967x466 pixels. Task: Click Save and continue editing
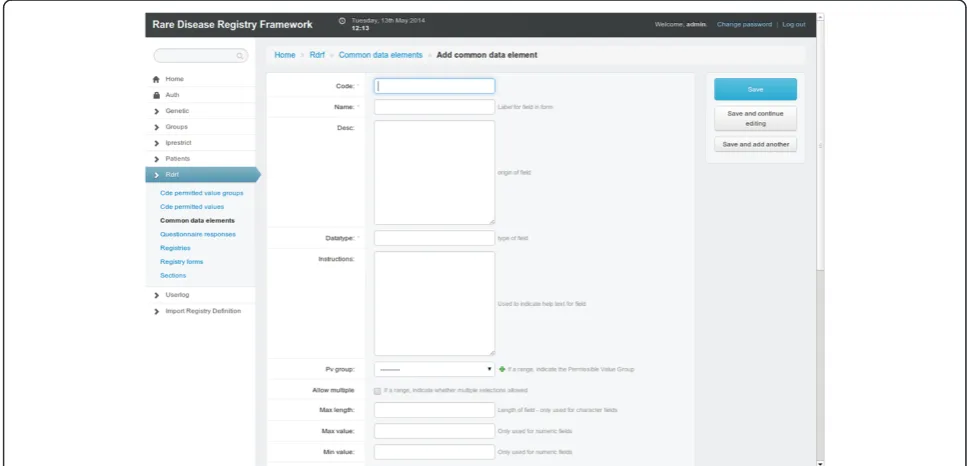[755, 118]
